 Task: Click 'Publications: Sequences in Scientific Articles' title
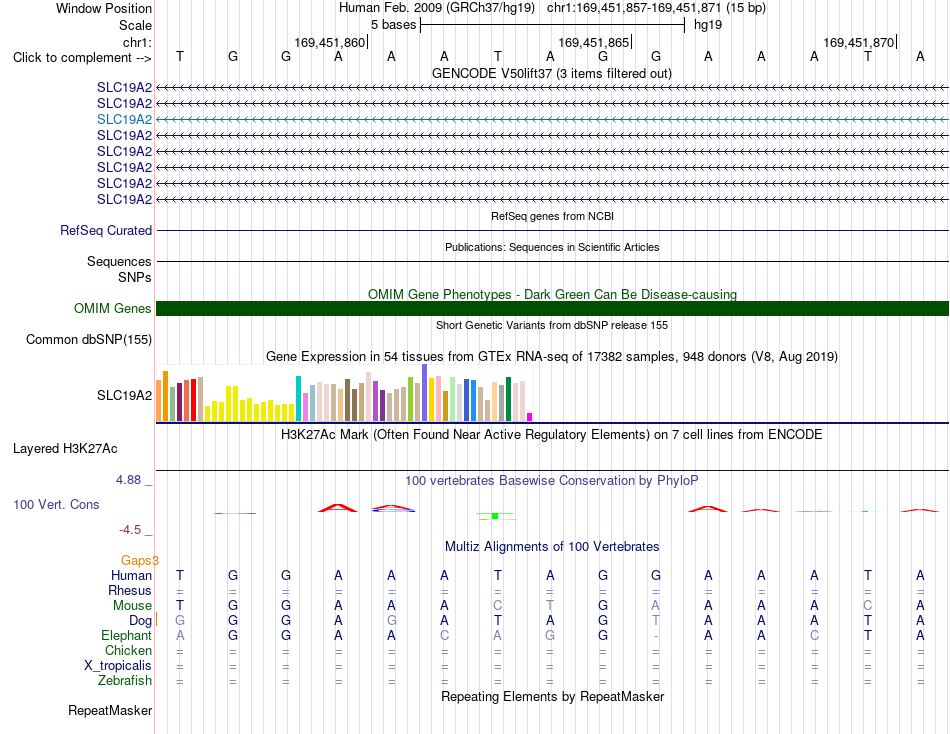coord(552,247)
